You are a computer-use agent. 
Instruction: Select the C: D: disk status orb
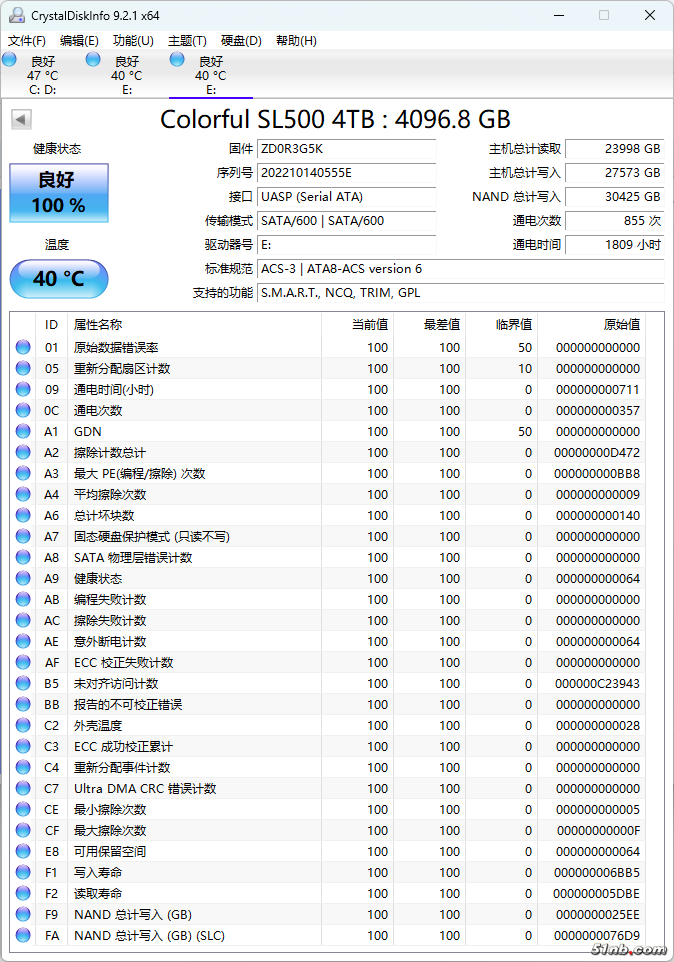9,60
